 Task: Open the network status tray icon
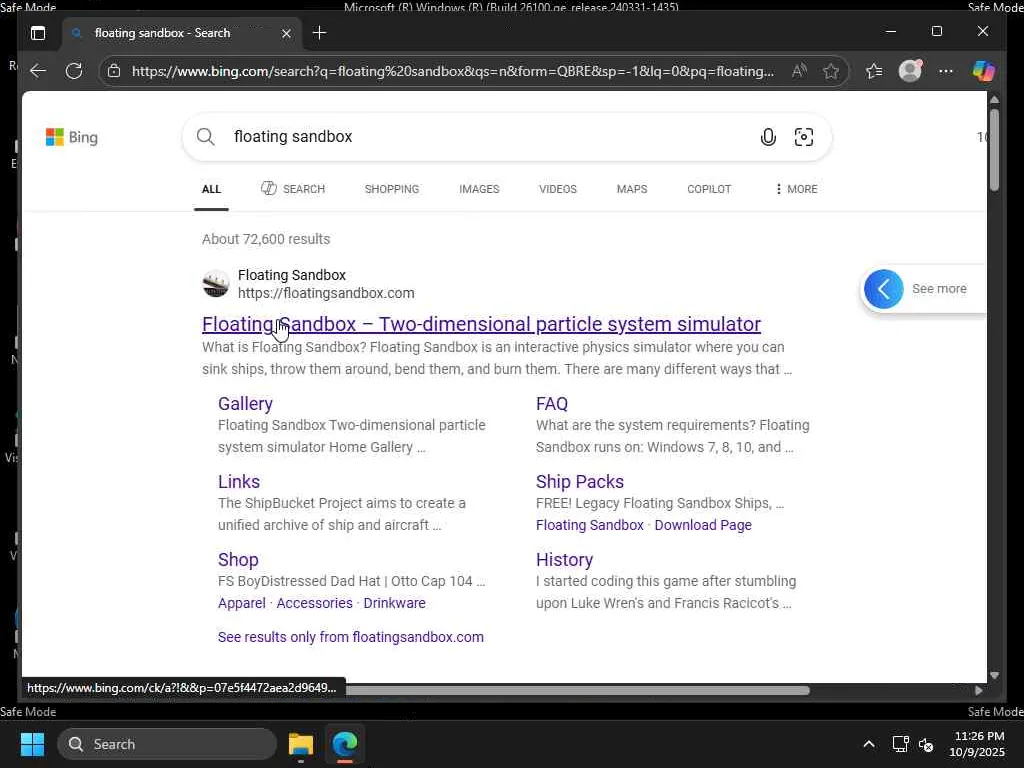tap(901, 744)
